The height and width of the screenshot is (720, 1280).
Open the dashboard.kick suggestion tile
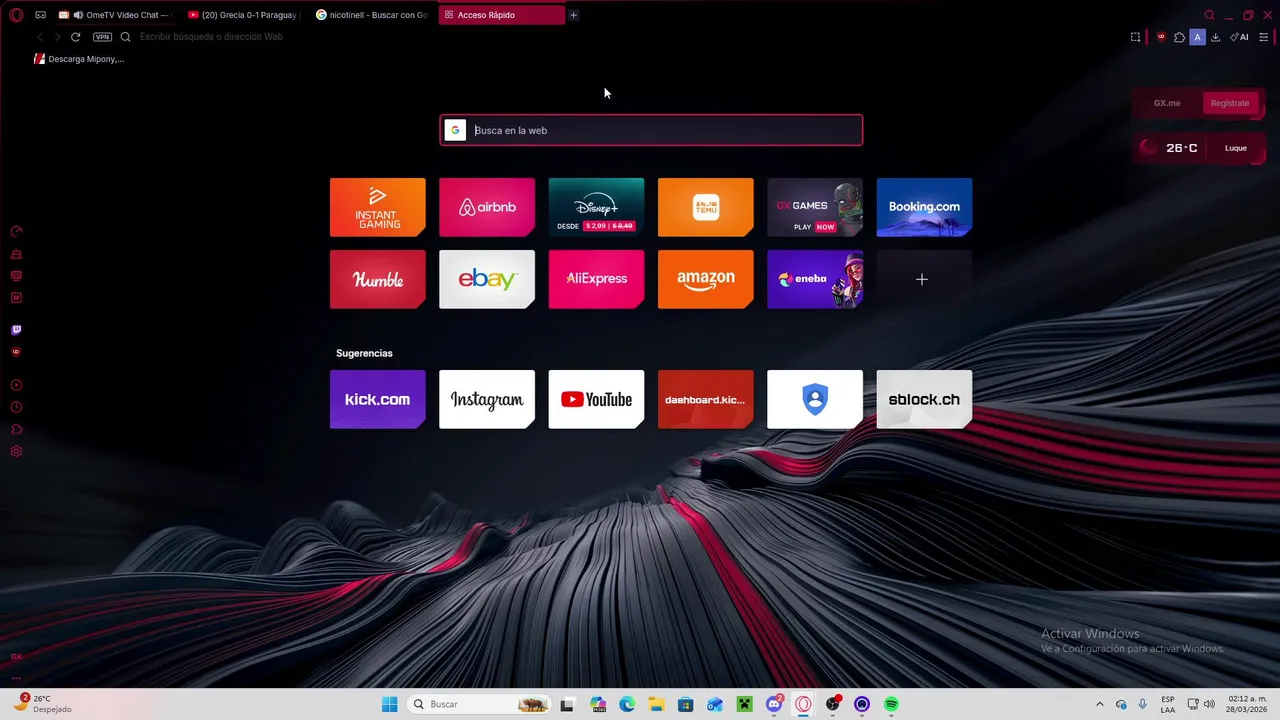tap(705, 399)
